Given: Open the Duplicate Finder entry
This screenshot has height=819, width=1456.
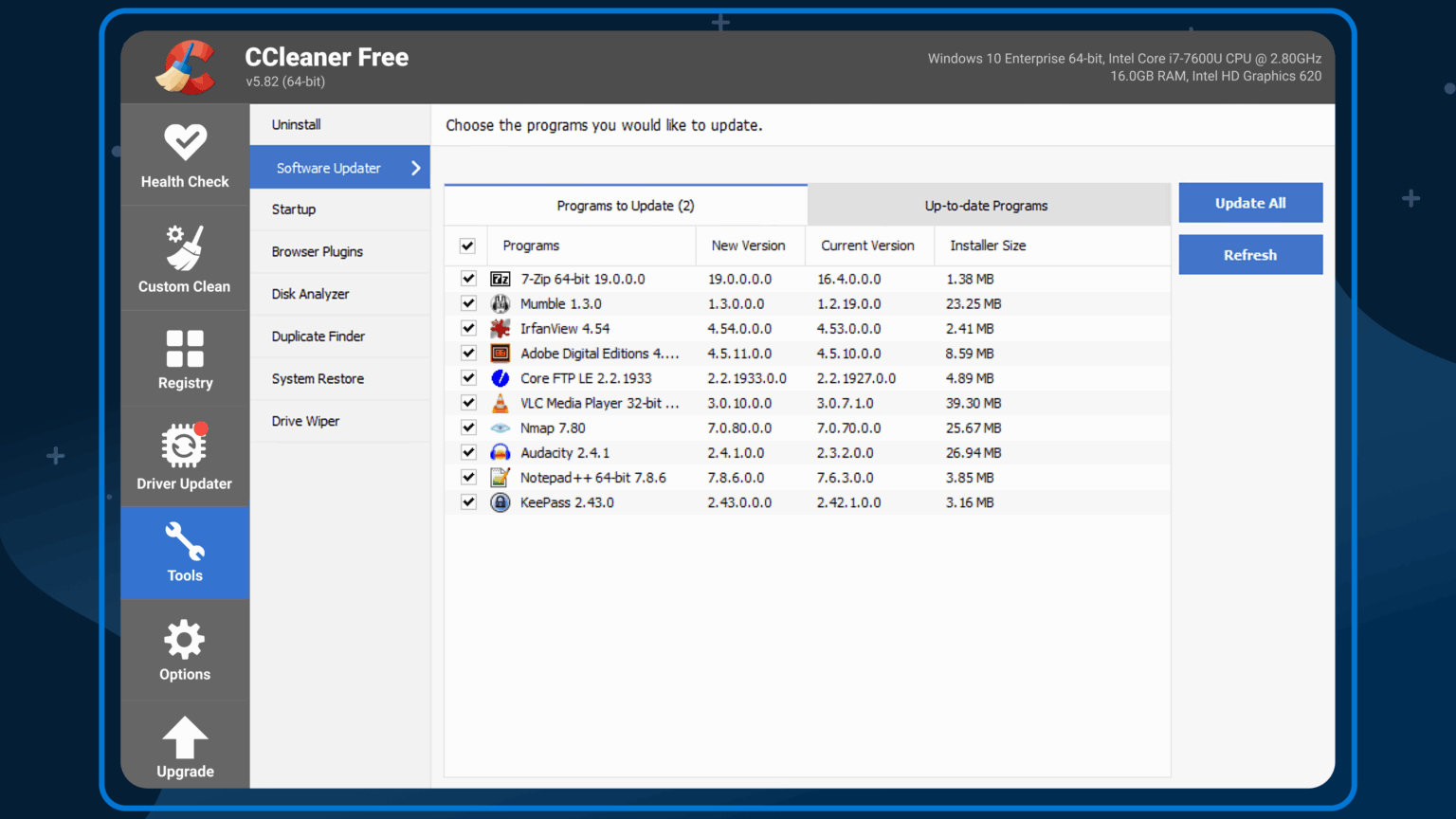Looking at the screenshot, I should (x=318, y=336).
